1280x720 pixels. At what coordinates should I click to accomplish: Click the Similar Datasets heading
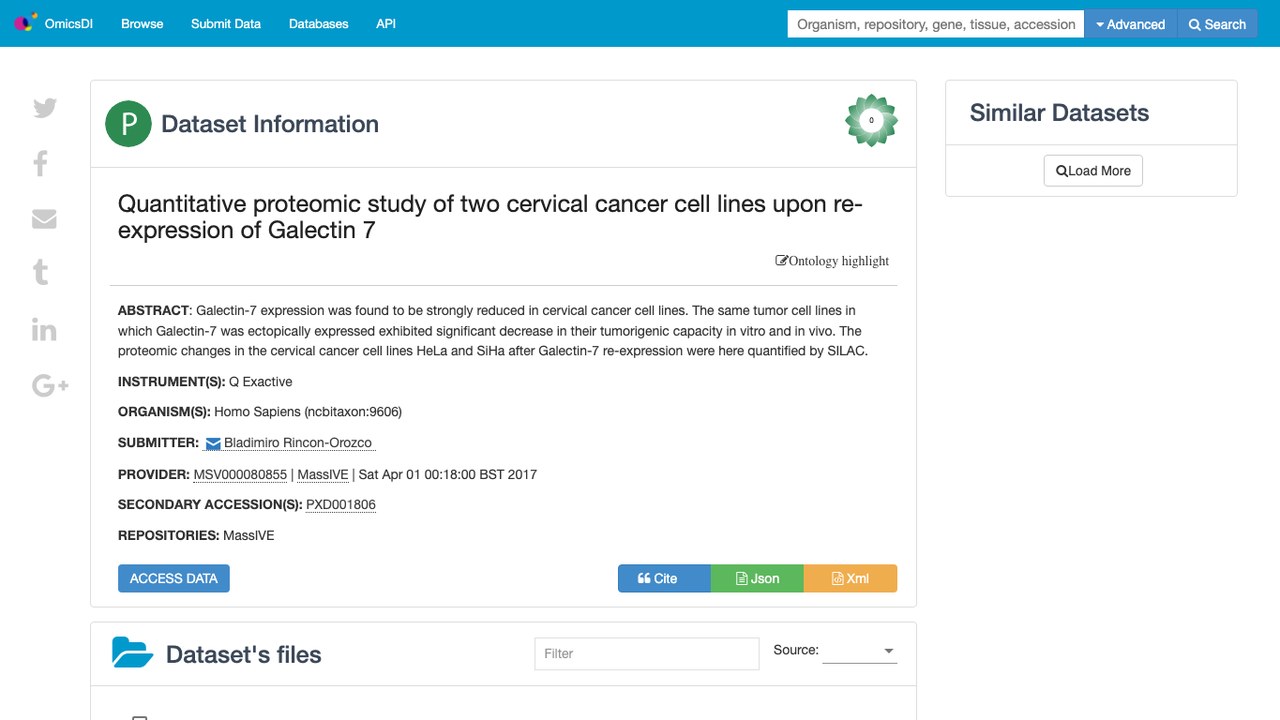pyautogui.click(x=1059, y=113)
